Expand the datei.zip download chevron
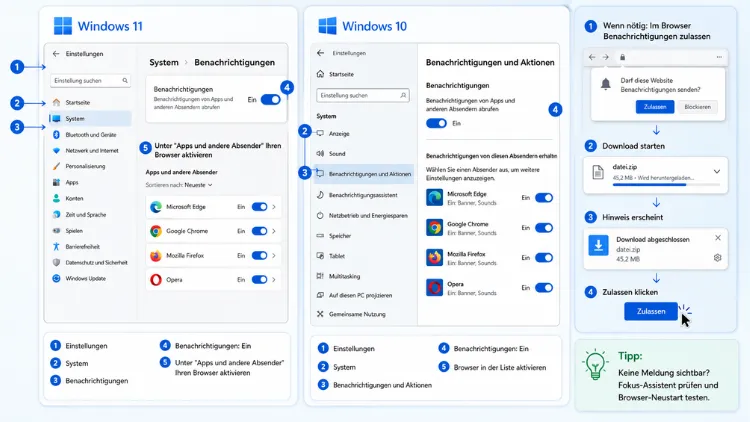Viewport: 750px width, 422px height. tap(717, 171)
